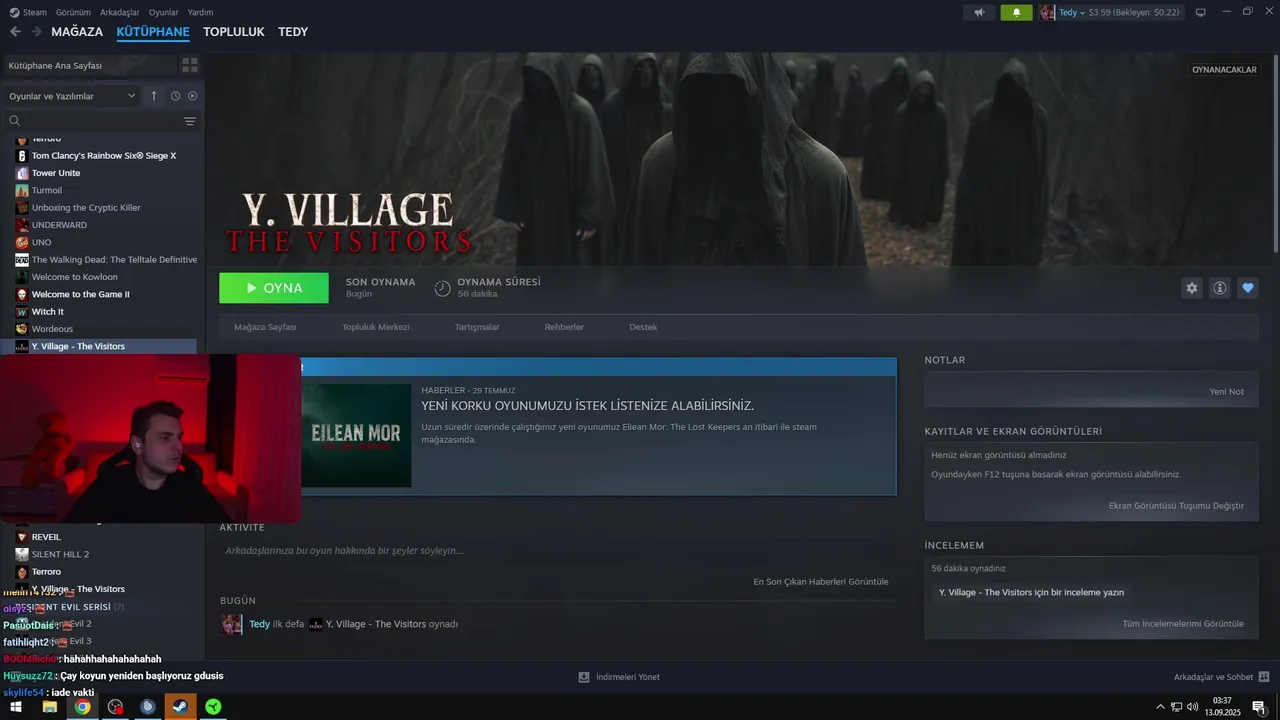Switch to the MAĞAZA tab
The width and height of the screenshot is (1280, 720).
tap(77, 32)
